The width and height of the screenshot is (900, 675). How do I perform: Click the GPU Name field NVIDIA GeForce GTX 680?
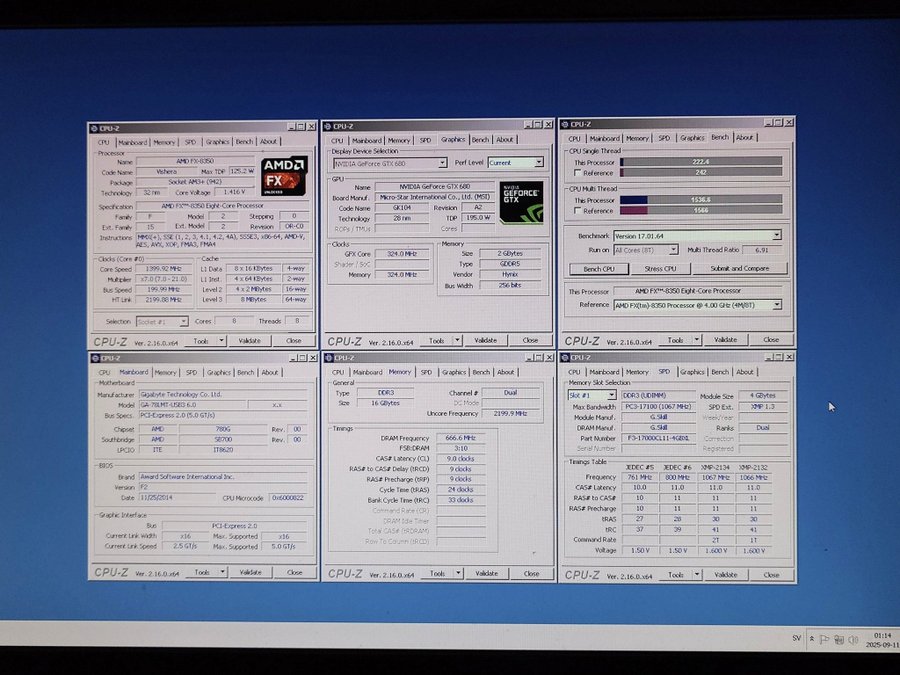tap(435, 187)
